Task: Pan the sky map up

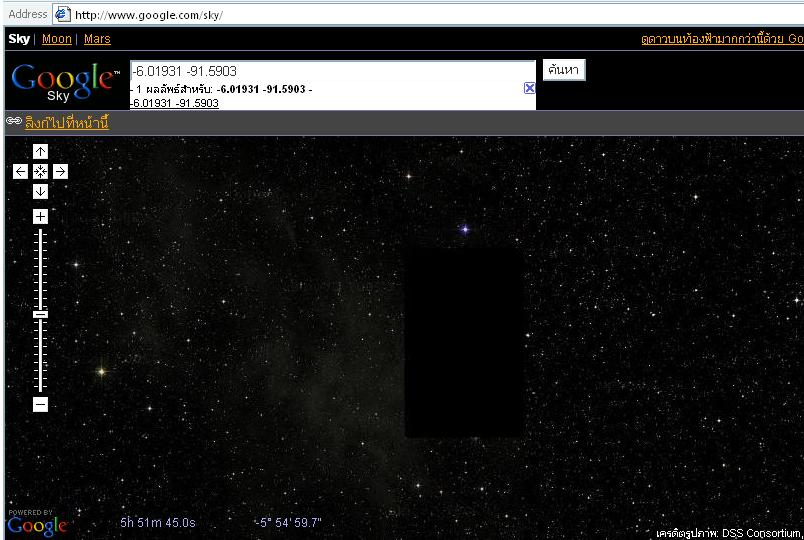Action: click(40, 151)
